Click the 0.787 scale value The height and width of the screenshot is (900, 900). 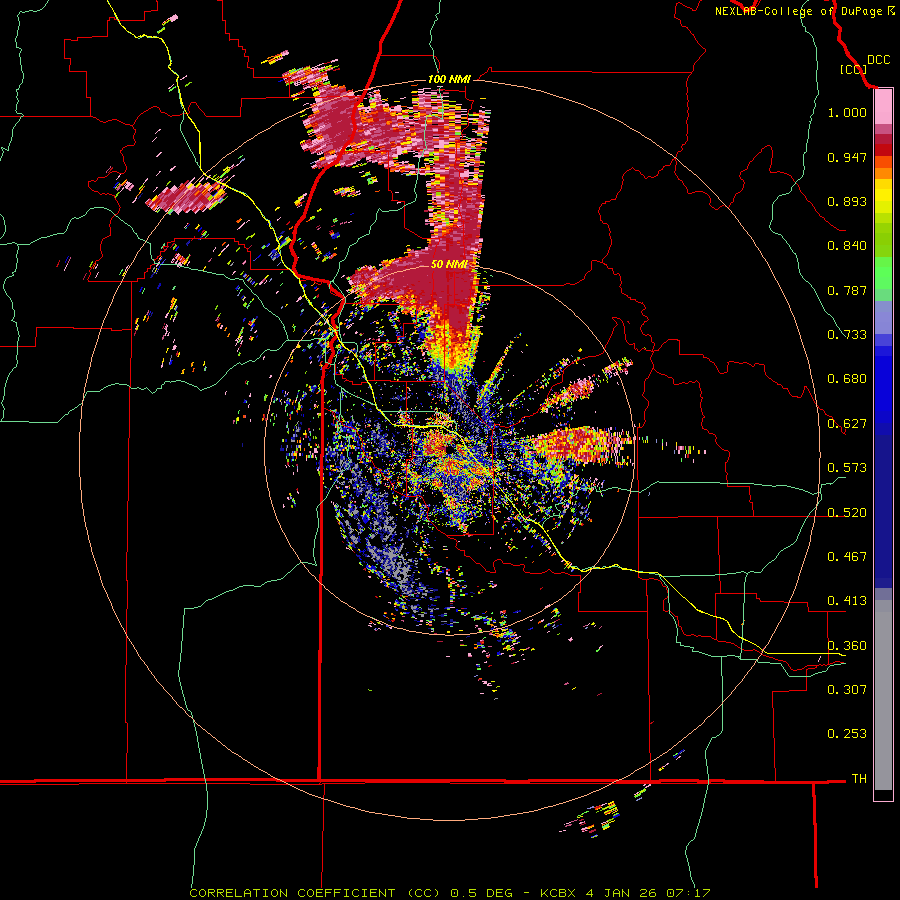click(847, 290)
